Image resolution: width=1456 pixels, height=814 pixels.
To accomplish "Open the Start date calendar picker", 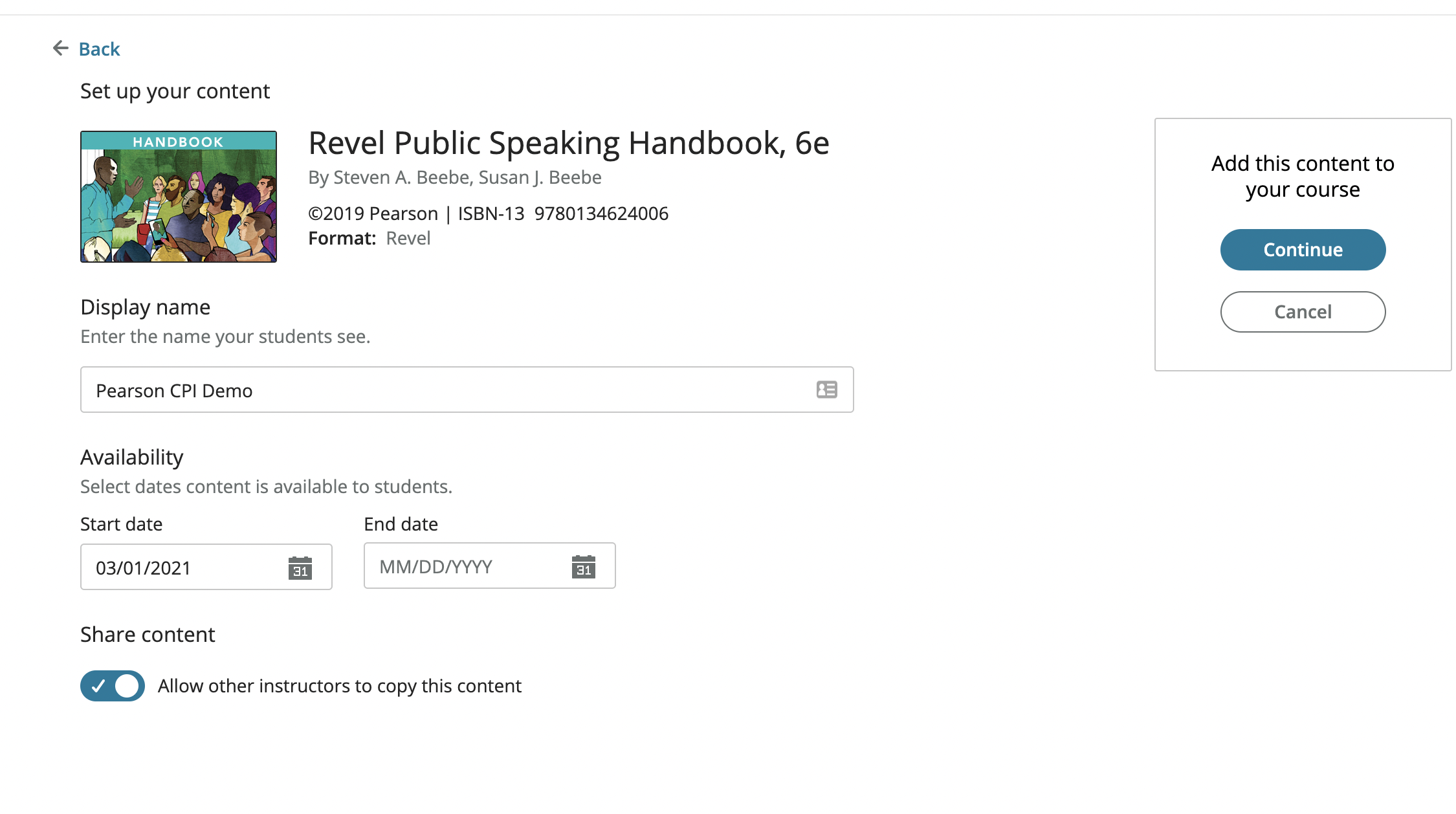I will click(300, 567).
